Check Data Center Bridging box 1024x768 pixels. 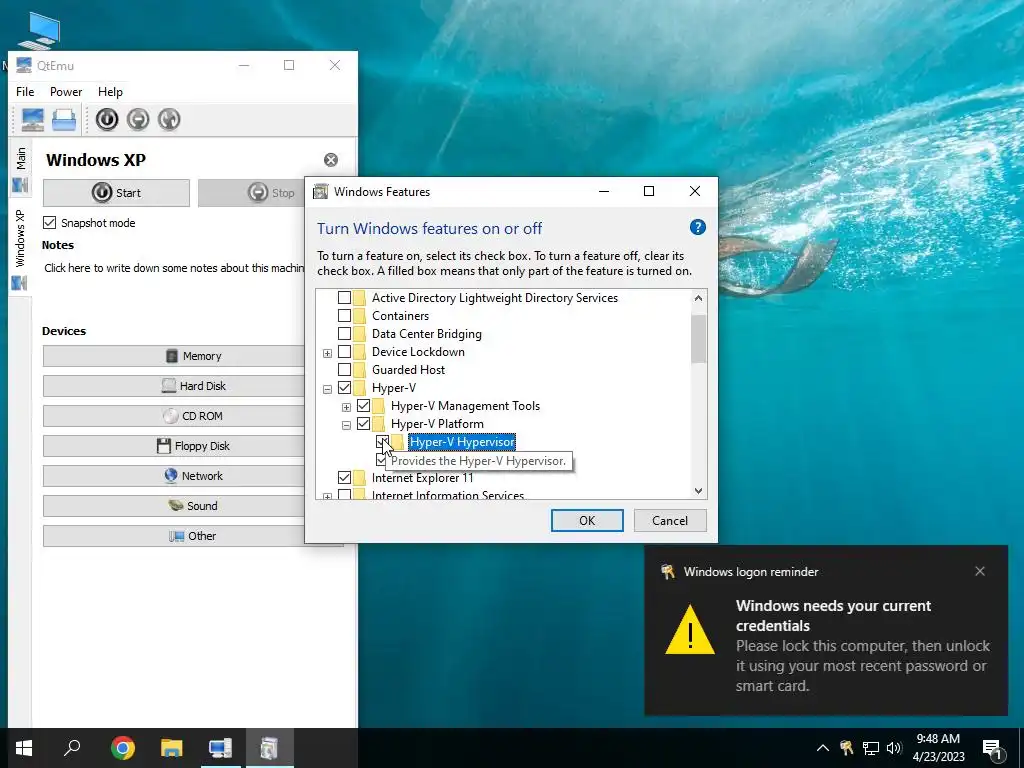(344, 334)
